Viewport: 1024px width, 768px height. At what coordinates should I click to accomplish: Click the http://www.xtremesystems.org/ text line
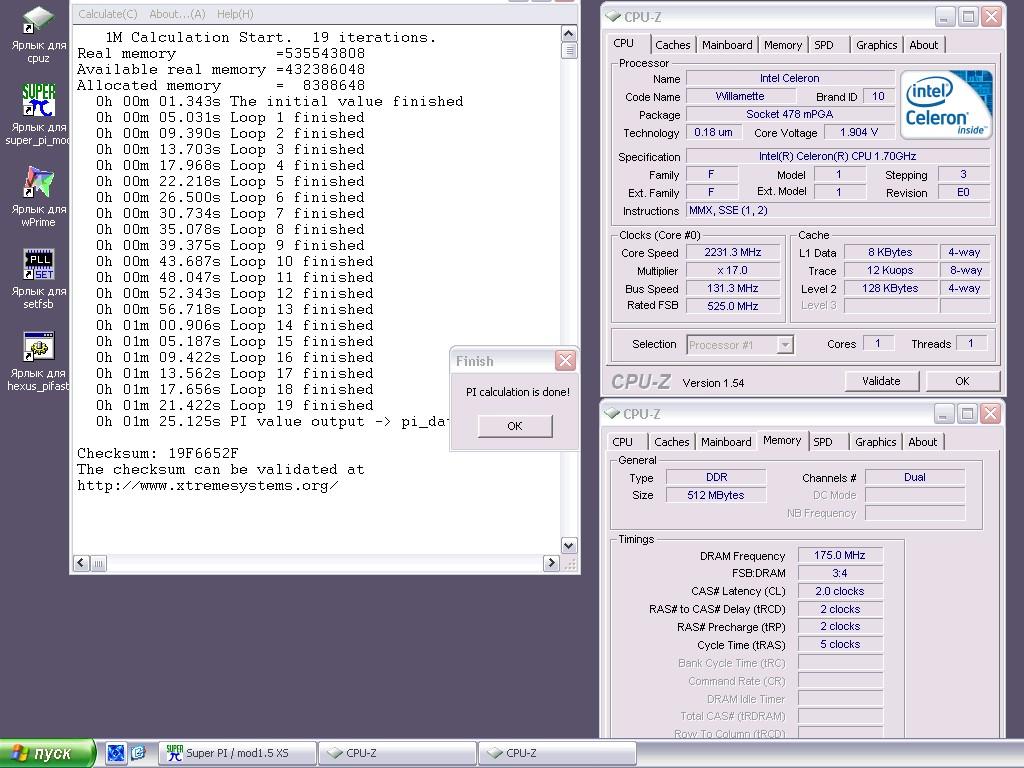[208, 485]
